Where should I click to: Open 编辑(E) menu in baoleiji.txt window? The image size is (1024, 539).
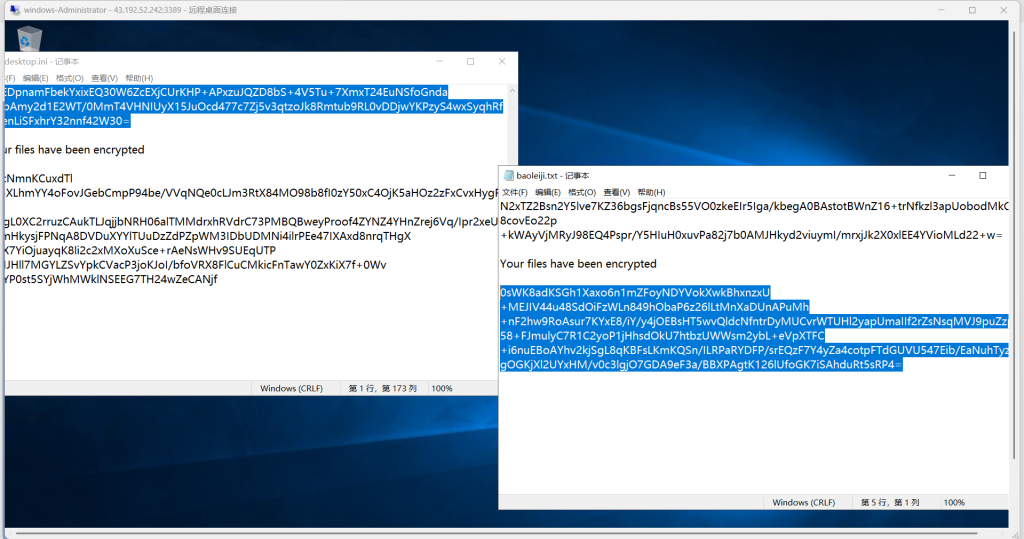pyautogui.click(x=547, y=192)
